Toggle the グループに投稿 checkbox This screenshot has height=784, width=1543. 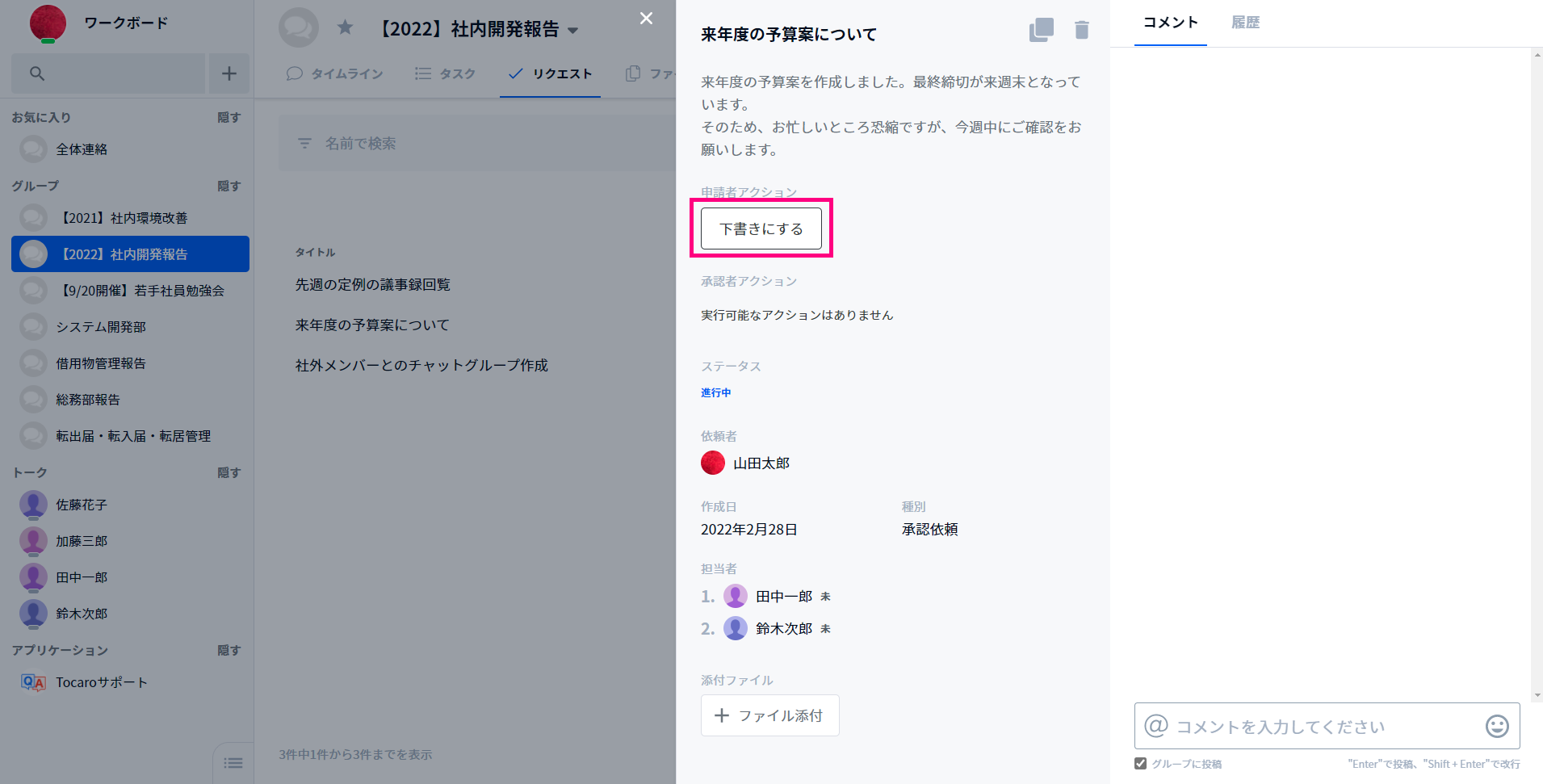pyautogui.click(x=1140, y=763)
